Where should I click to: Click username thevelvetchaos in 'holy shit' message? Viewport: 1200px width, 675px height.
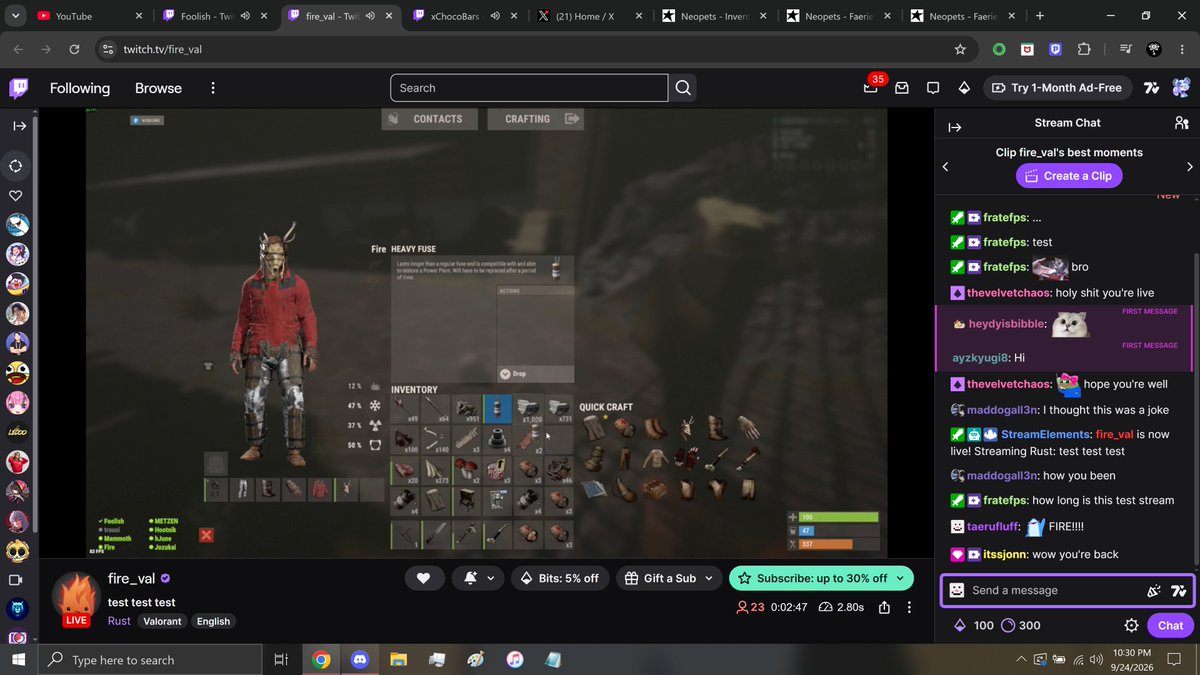tap(1009, 293)
